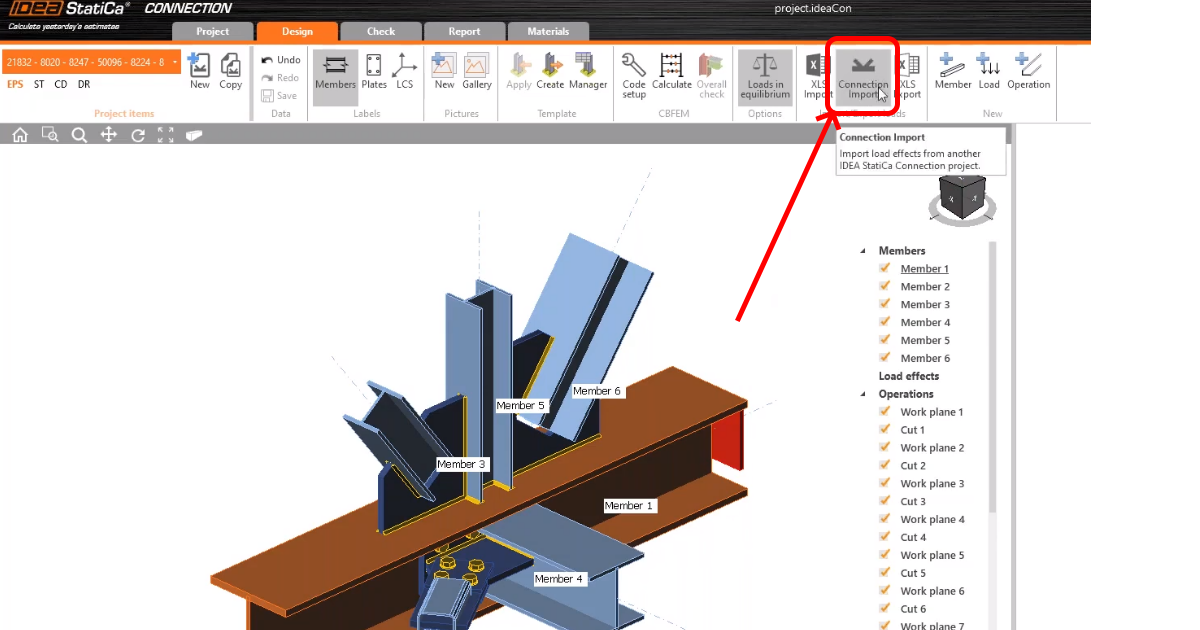Collapse the Operations tree section
The height and width of the screenshot is (630, 1200).
(863, 394)
